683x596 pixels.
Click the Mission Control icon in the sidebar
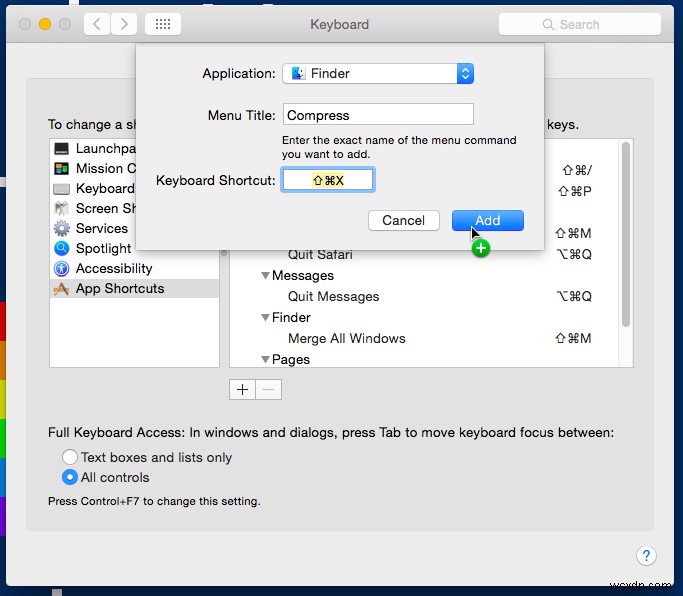[x=61, y=169]
